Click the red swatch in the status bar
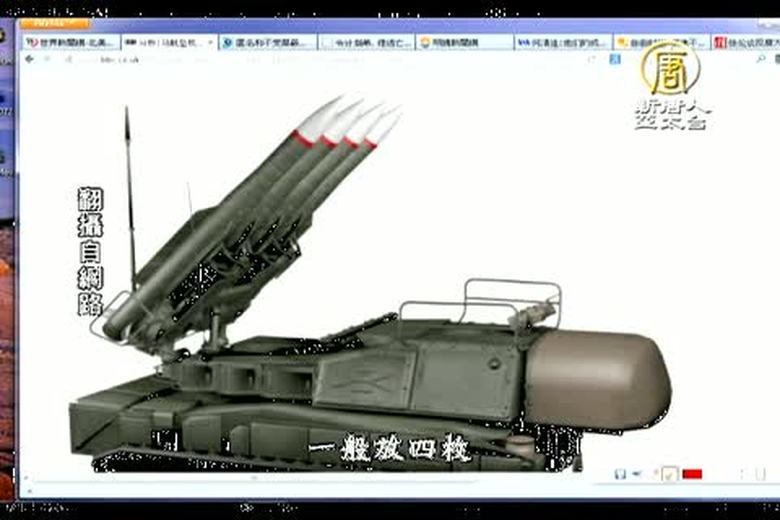 click(x=692, y=474)
